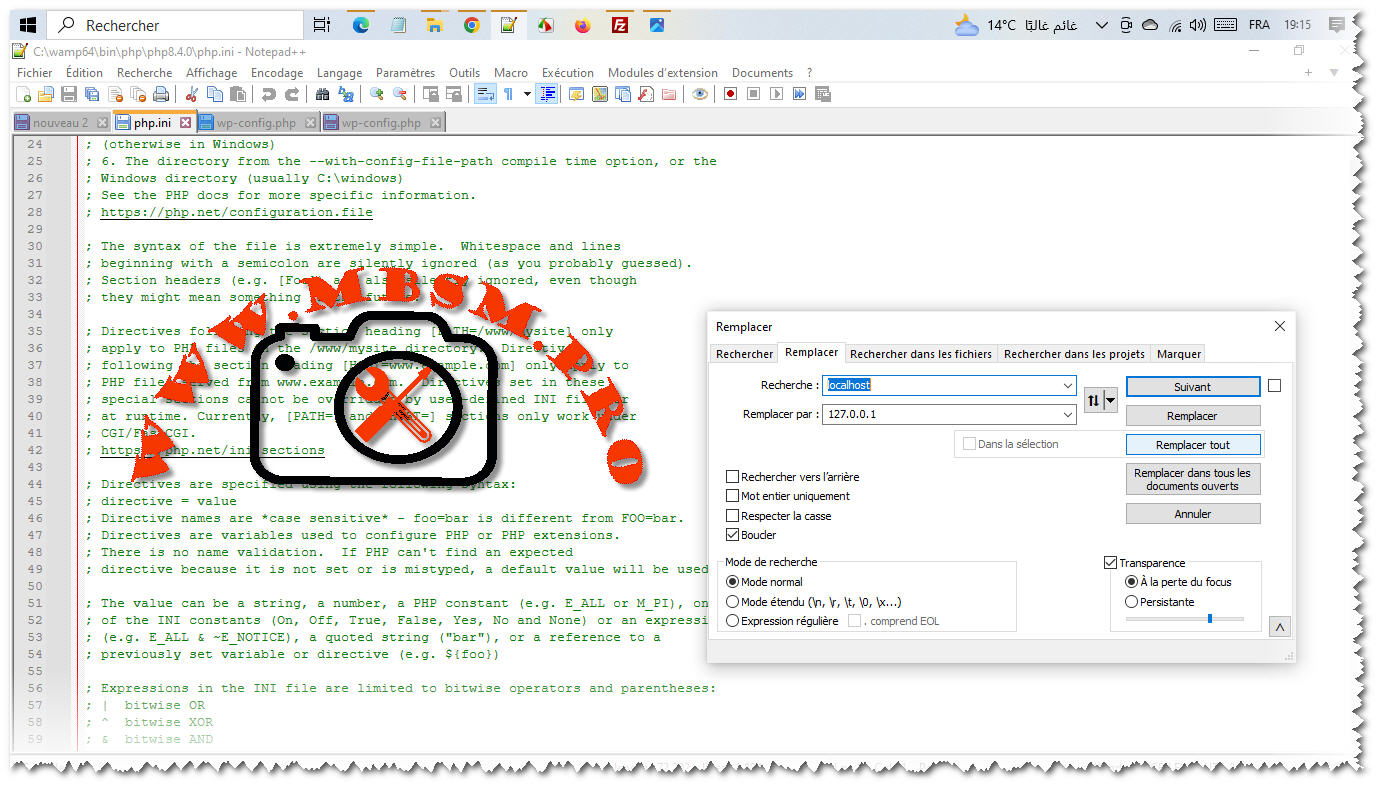This screenshot has width=1381, height=789.
Task: Select Mode étendu radio button
Action: click(732, 602)
